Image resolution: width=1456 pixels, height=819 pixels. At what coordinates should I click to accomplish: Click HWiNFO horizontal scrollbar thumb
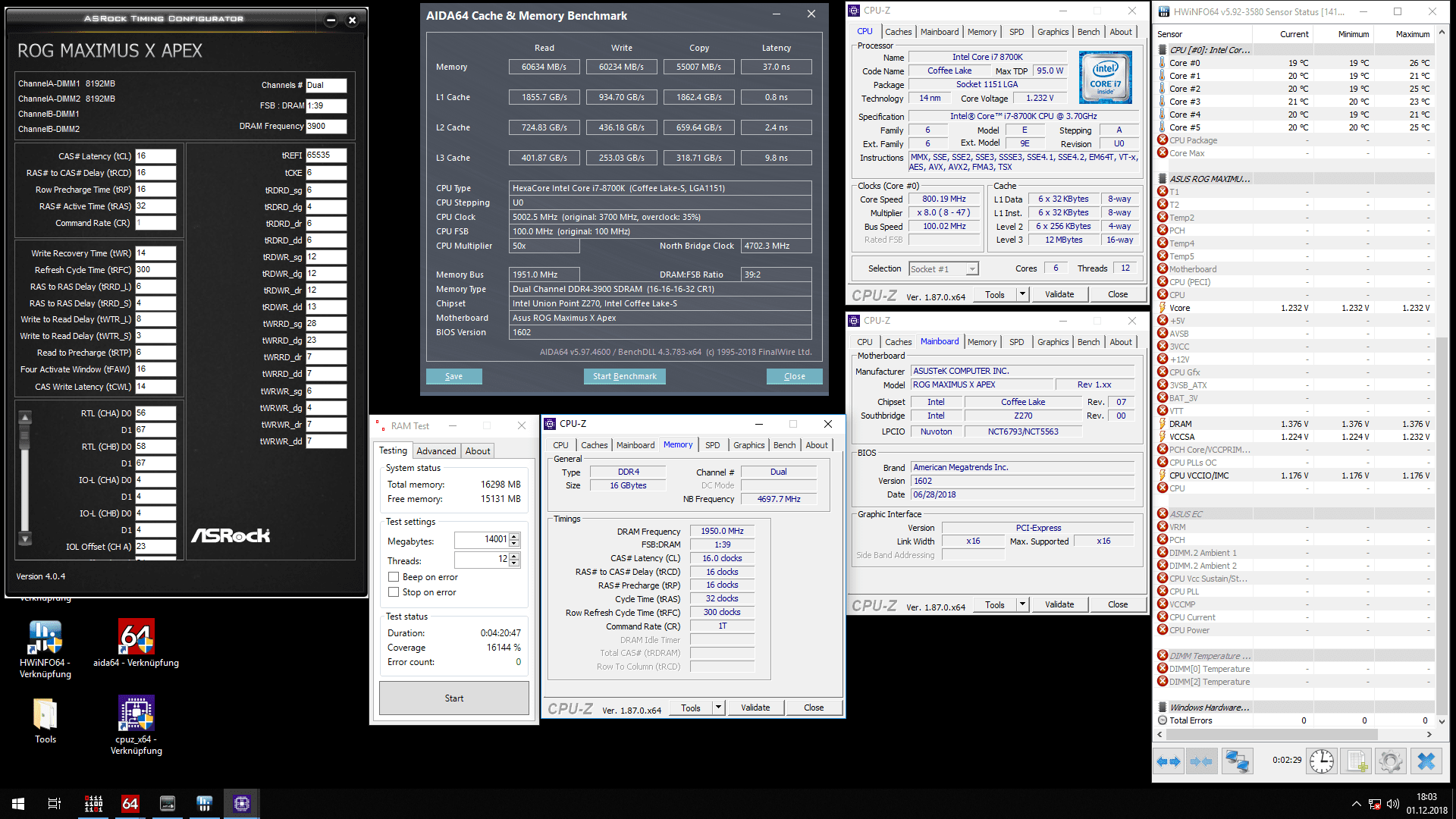[x=1272, y=735]
